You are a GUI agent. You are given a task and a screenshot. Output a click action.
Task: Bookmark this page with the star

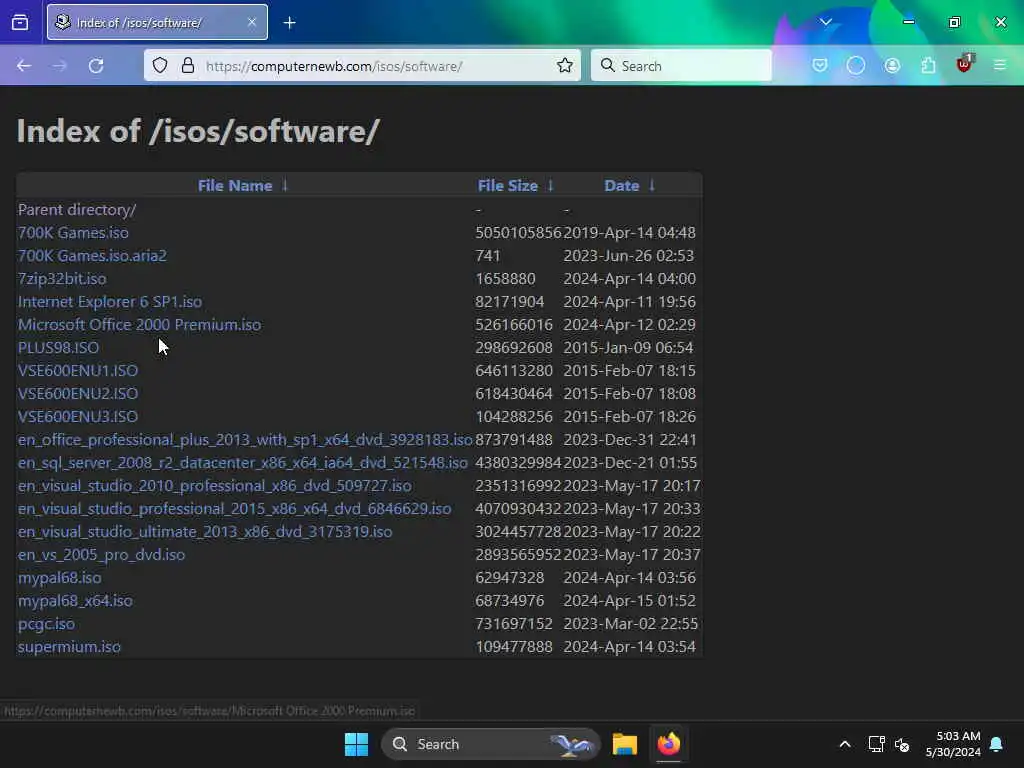click(x=565, y=65)
